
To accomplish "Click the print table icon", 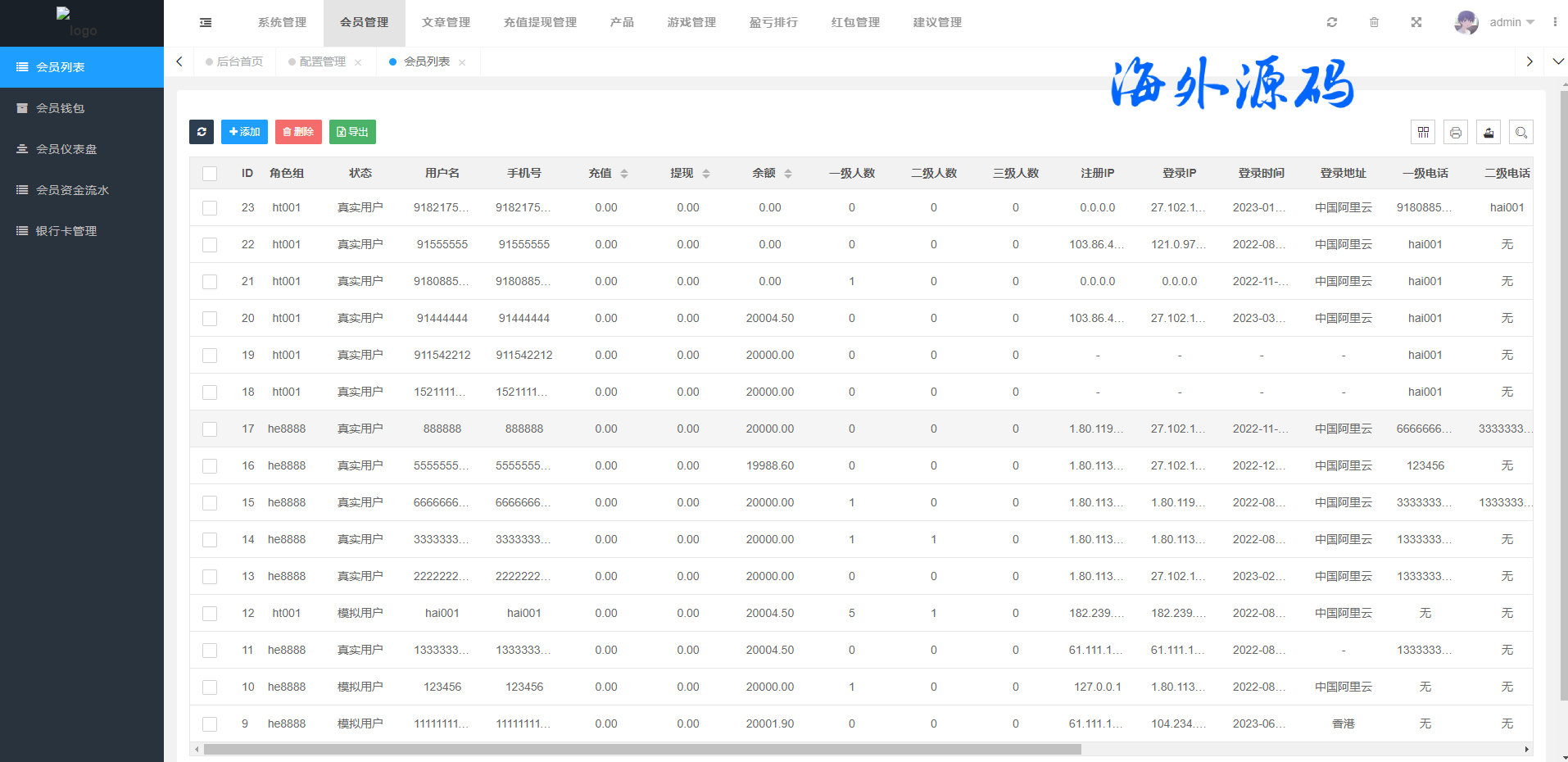I will click(x=1456, y=133).
